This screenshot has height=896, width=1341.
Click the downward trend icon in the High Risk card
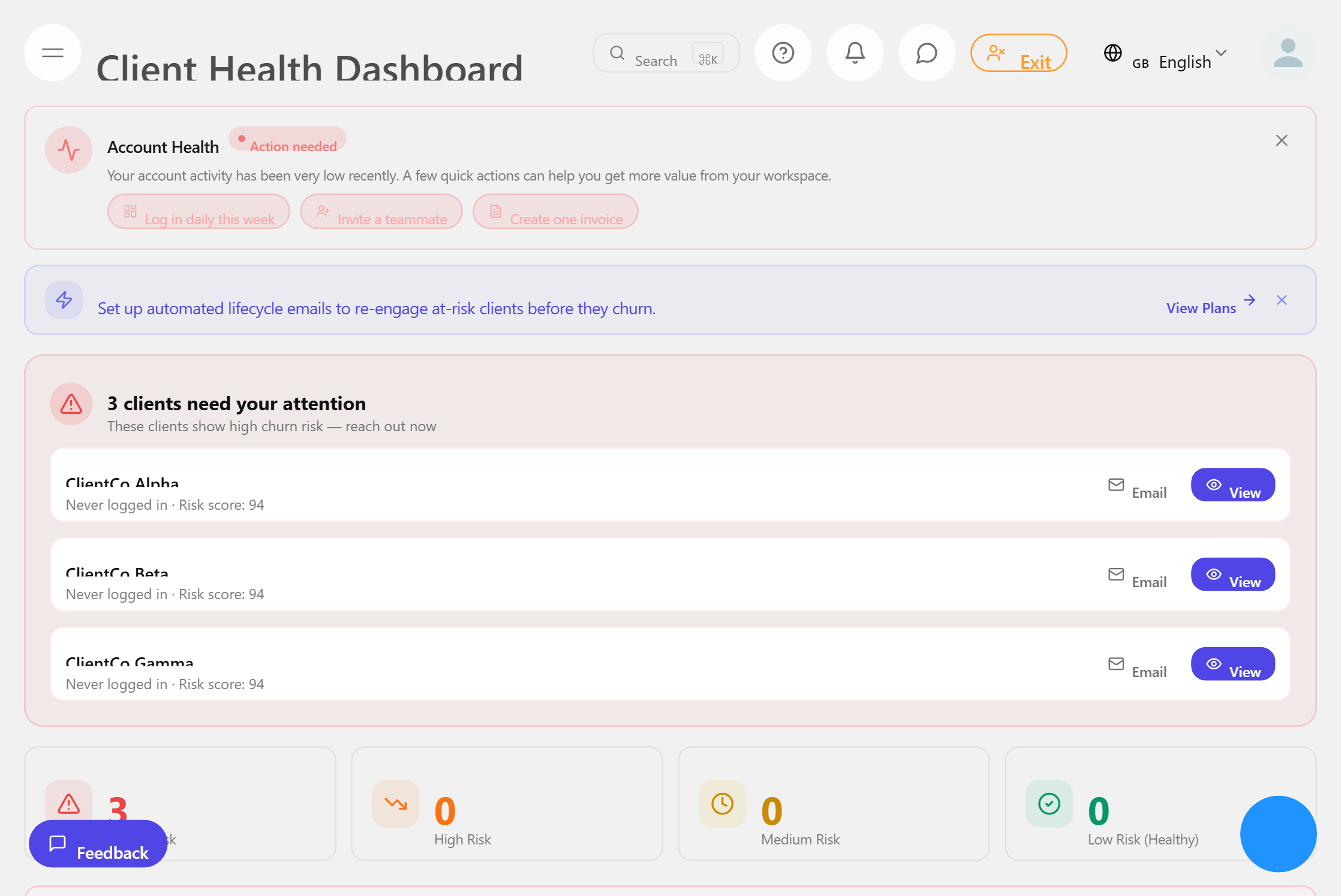[395, 804]
